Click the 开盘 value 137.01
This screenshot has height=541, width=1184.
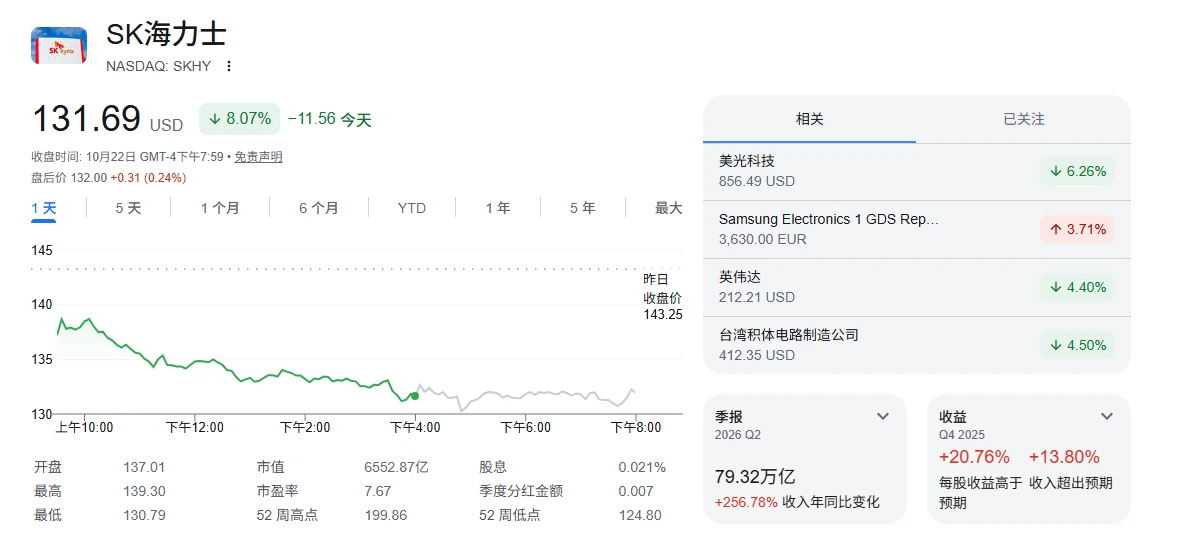click(143, 468)
